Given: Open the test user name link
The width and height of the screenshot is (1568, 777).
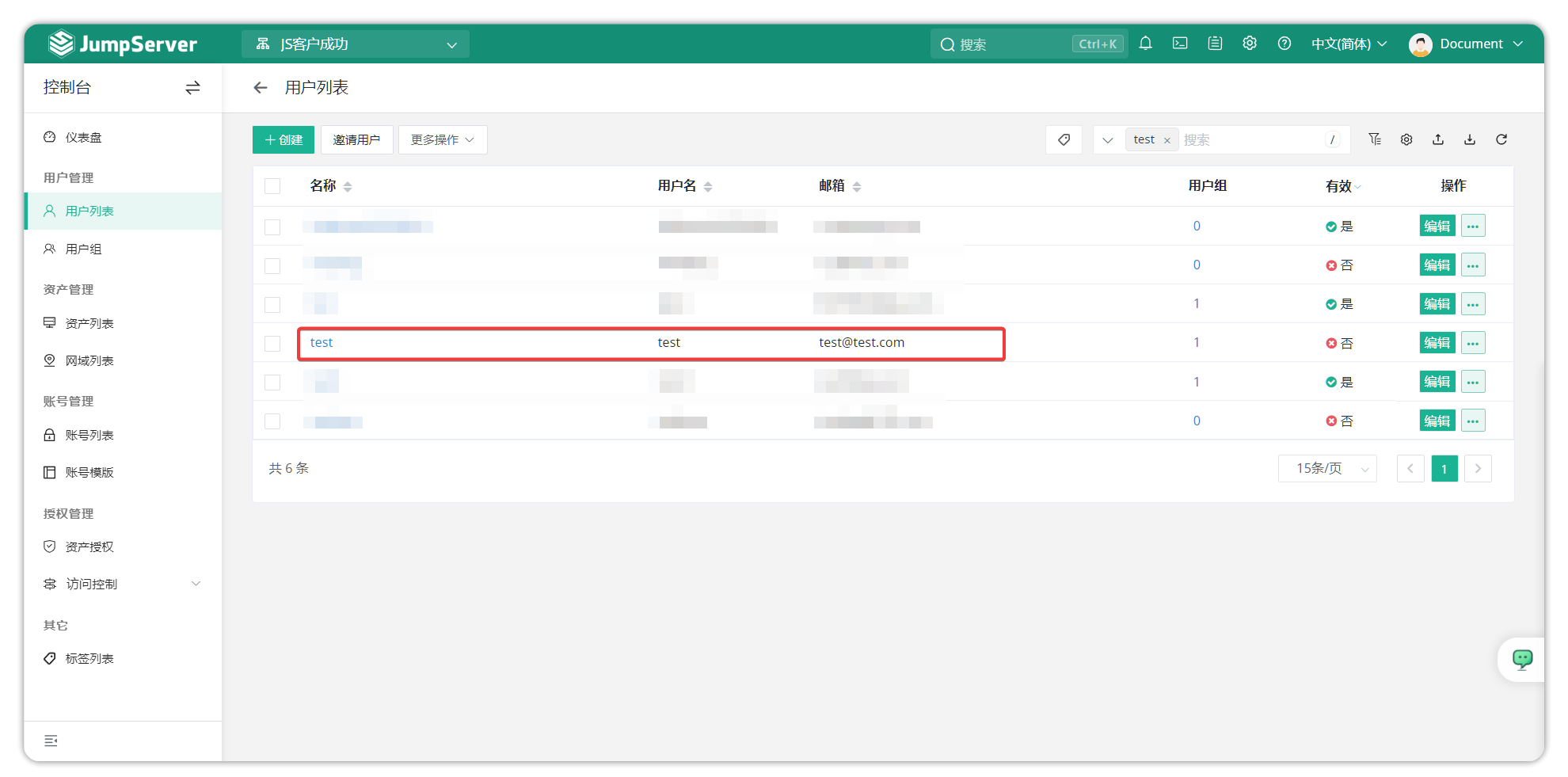Looking at the screenshot, I should point(322,342).
